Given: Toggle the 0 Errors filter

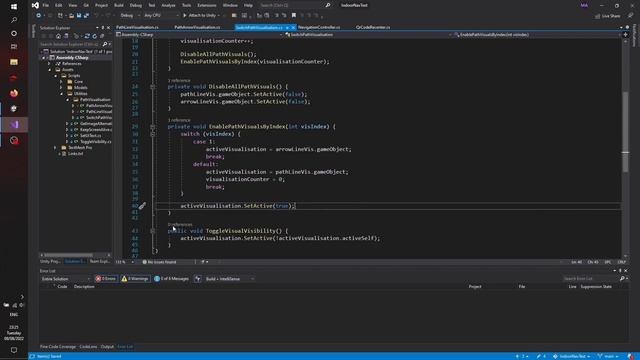Looking at the screenshot, I should [x=106, y=279].
